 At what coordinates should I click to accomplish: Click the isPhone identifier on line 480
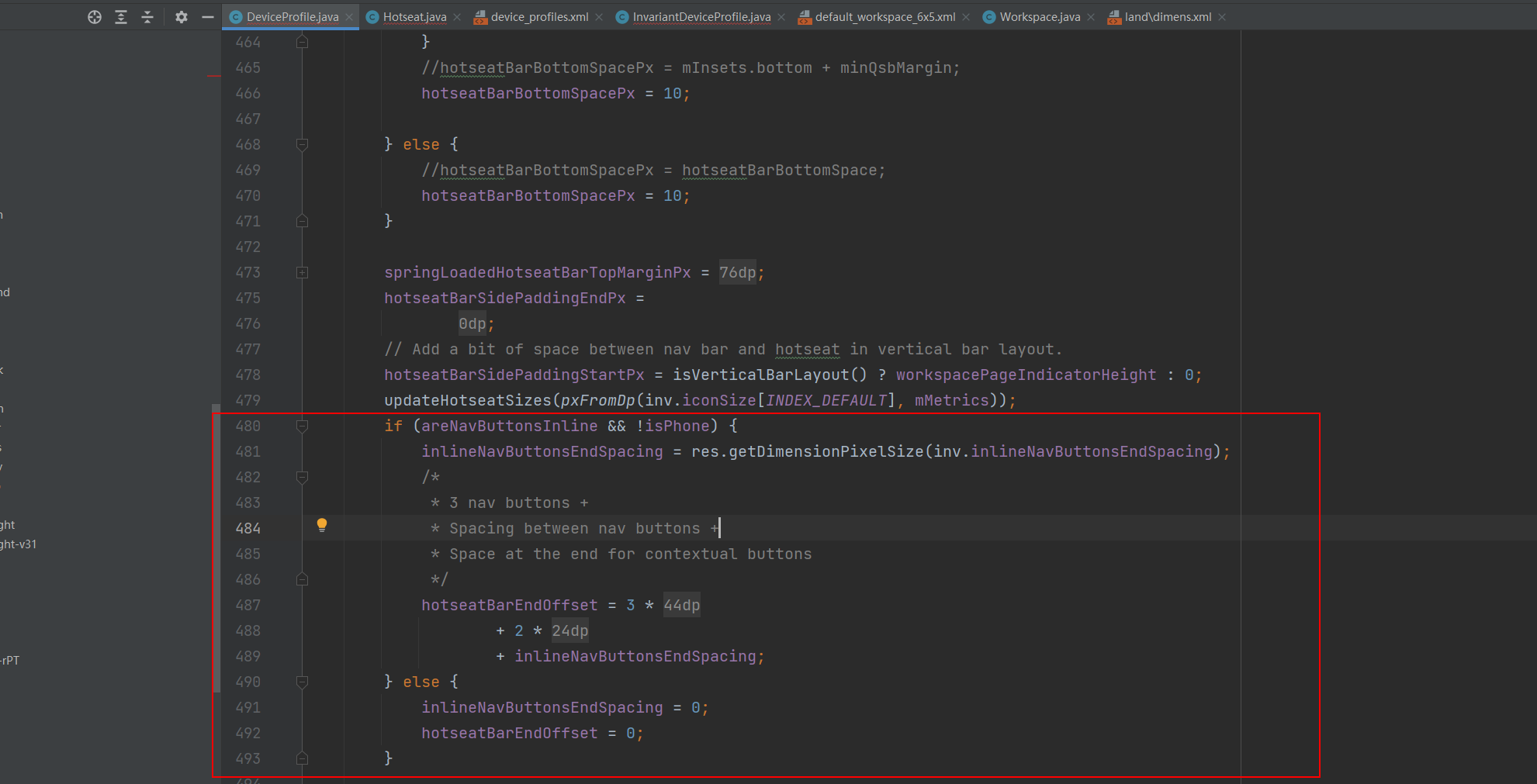pos(677,426)
